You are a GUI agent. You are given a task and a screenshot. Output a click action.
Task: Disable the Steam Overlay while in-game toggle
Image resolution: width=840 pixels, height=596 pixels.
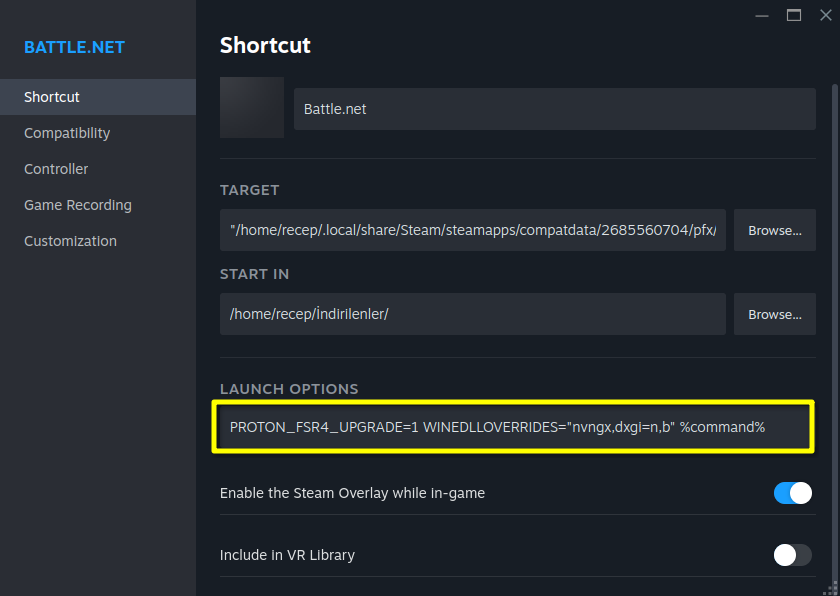coord(792,493)
